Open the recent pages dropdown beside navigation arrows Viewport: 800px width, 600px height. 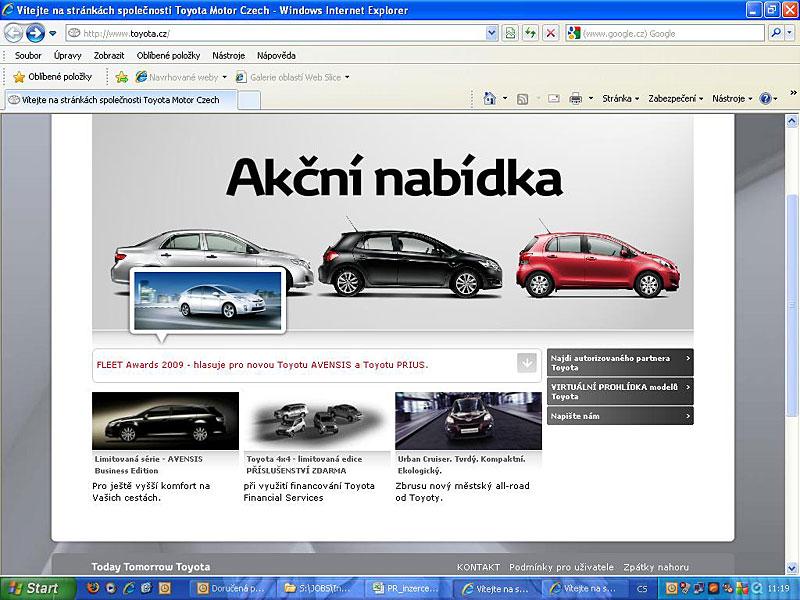click(x=53, y=34)
